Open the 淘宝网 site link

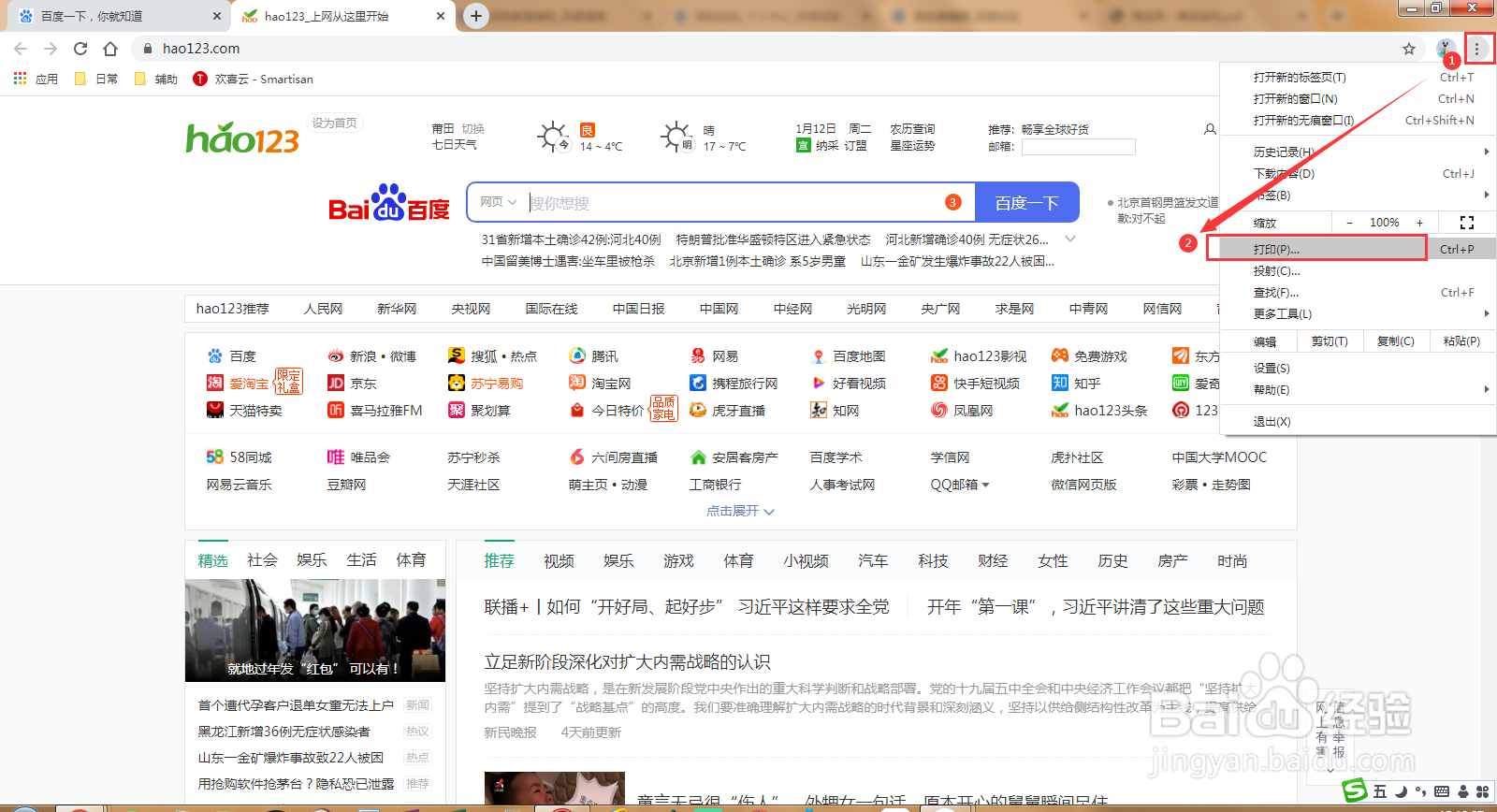coord(601,384)
